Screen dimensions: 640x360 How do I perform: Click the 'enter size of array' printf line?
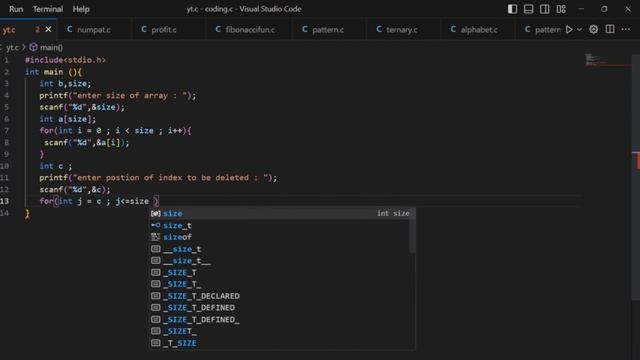click(x=118, y=96)
